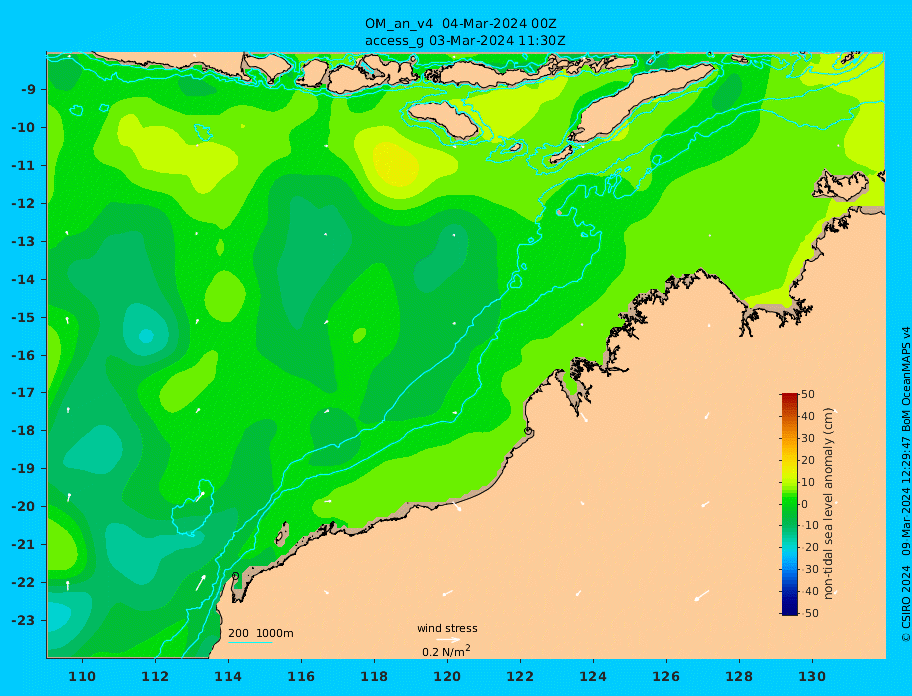Click latitude axis label -19

23,468
